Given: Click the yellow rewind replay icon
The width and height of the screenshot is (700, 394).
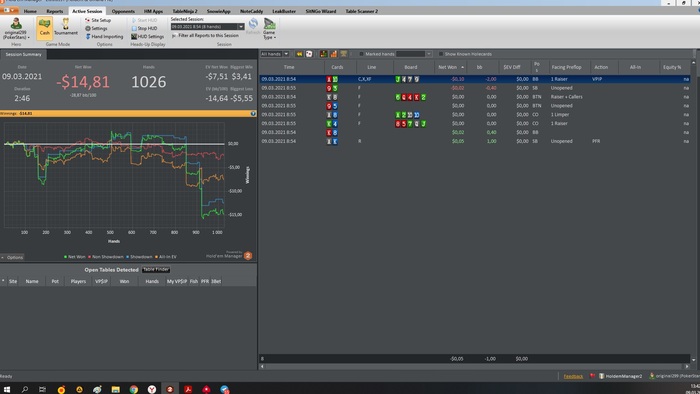Looking at the screenshot, I should (x=299, y=54).
